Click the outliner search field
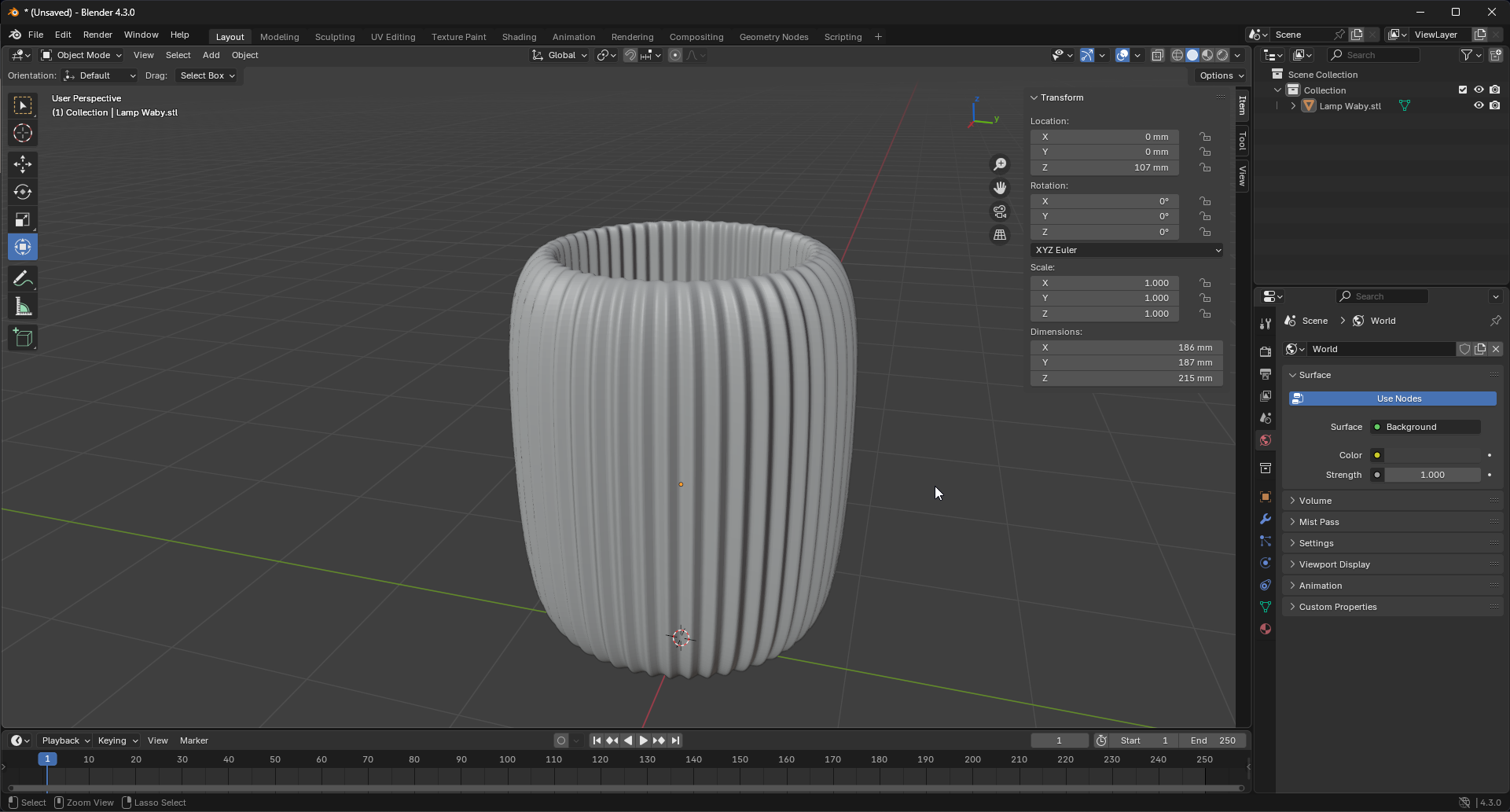Viewport: 1510px width, 812px height. [1373, 55]
